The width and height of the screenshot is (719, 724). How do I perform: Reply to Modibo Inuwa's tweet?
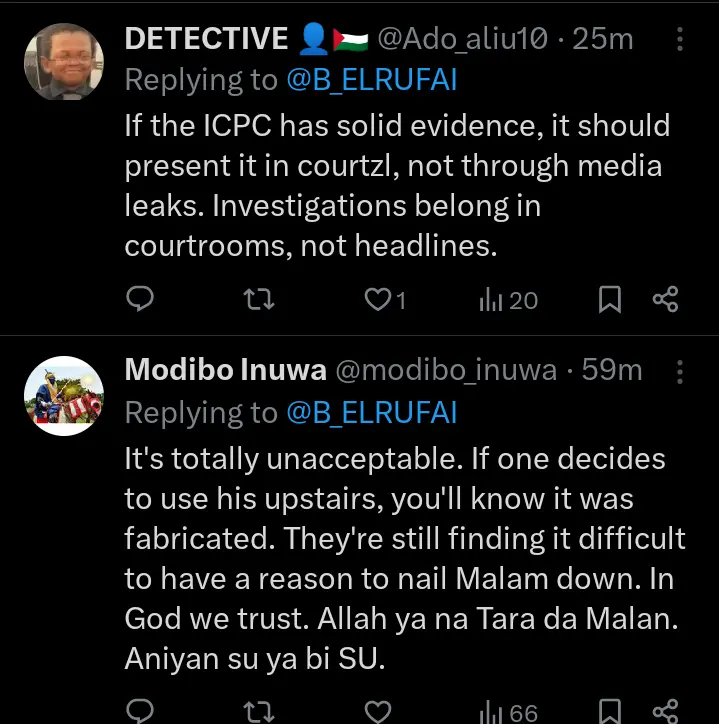[141, 712]
